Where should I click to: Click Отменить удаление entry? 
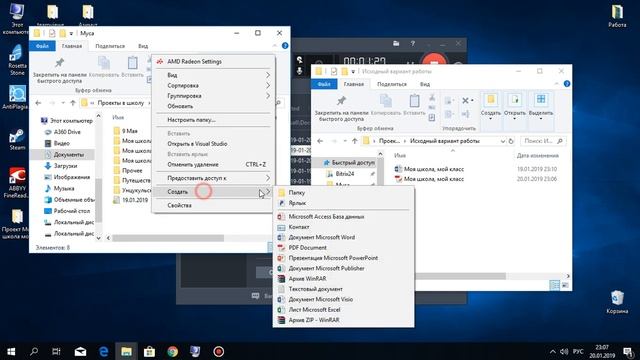[213, 164]
